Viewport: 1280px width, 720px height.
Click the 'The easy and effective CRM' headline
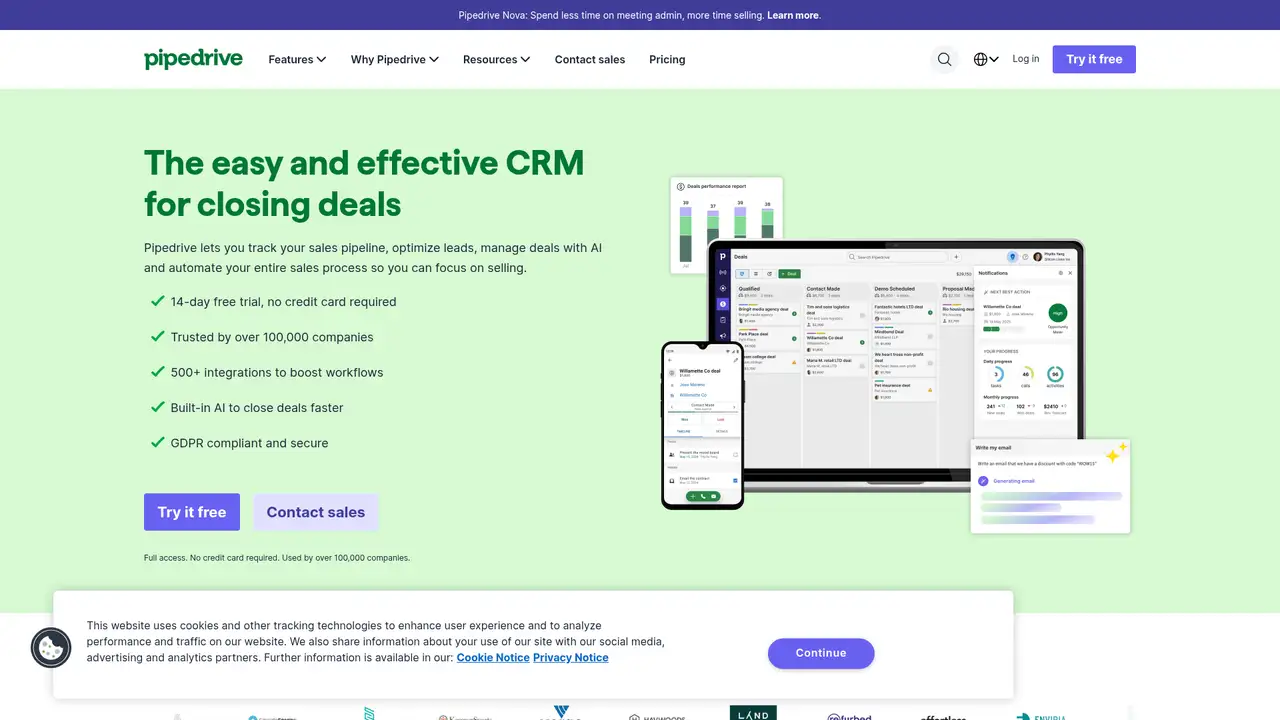[x=364, y=183]
